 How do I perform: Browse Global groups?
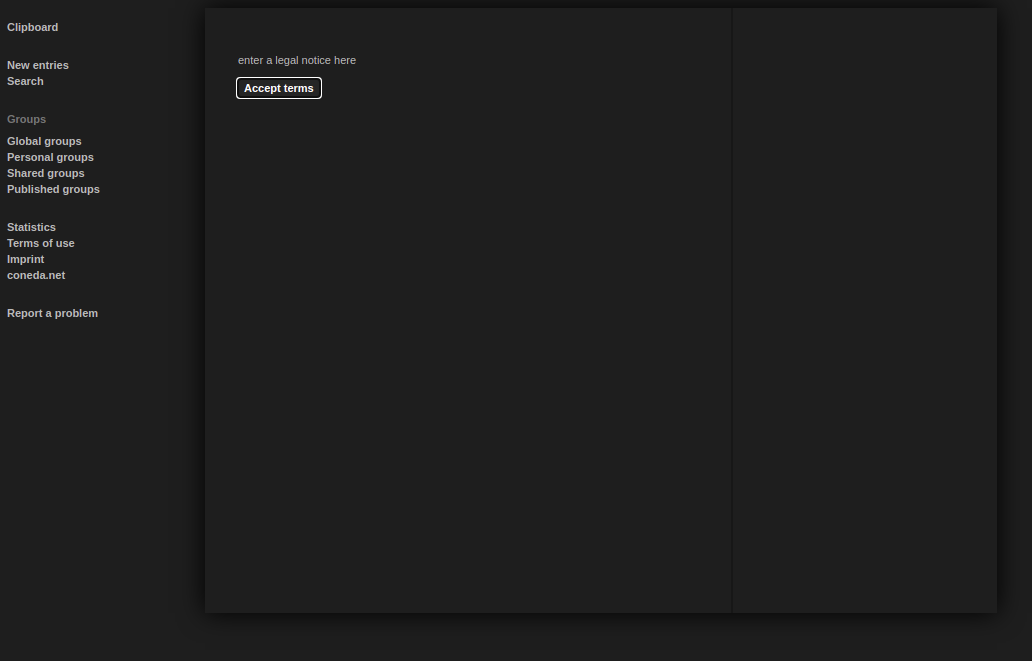[44, 141]
